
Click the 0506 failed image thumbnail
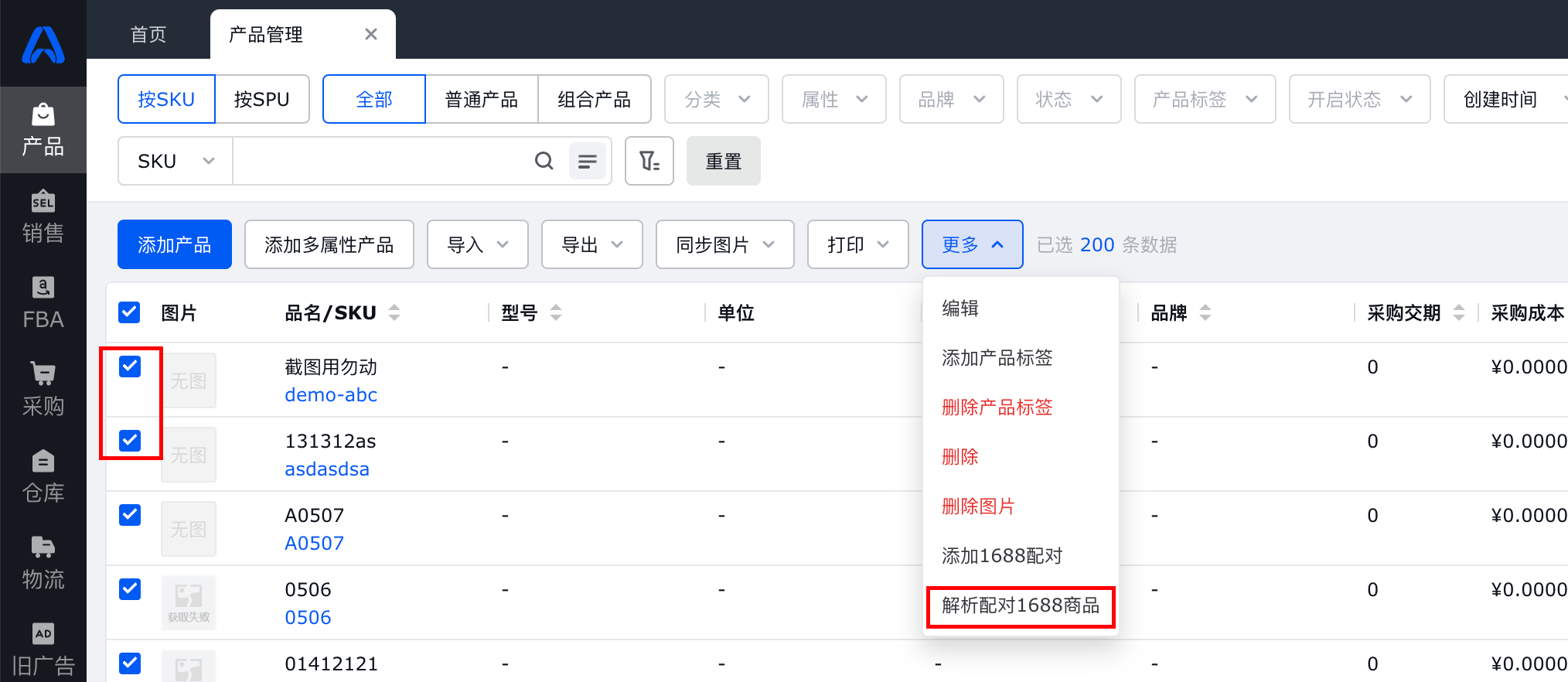tap(189, 603)
